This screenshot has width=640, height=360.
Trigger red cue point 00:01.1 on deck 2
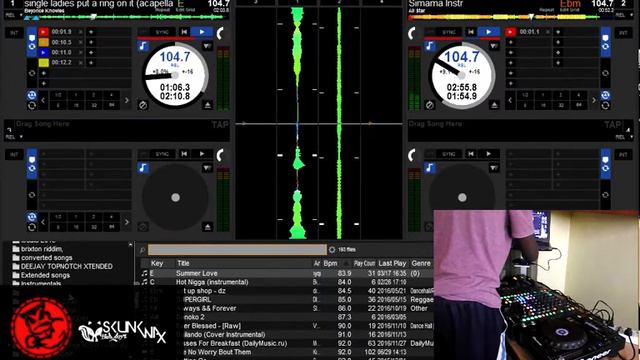(x=510, y=32)
